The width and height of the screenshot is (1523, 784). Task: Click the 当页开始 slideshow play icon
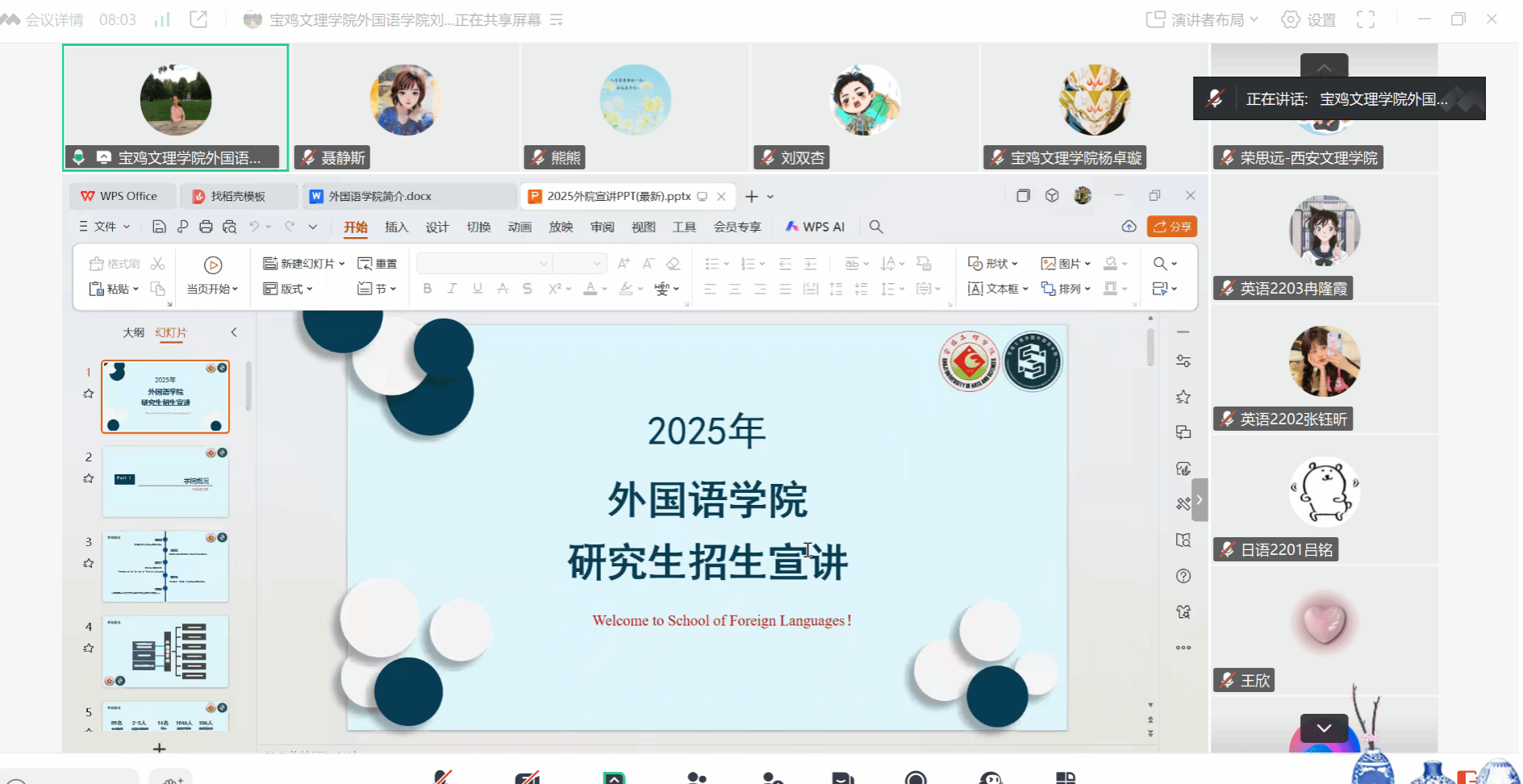[x=213, y=265]
